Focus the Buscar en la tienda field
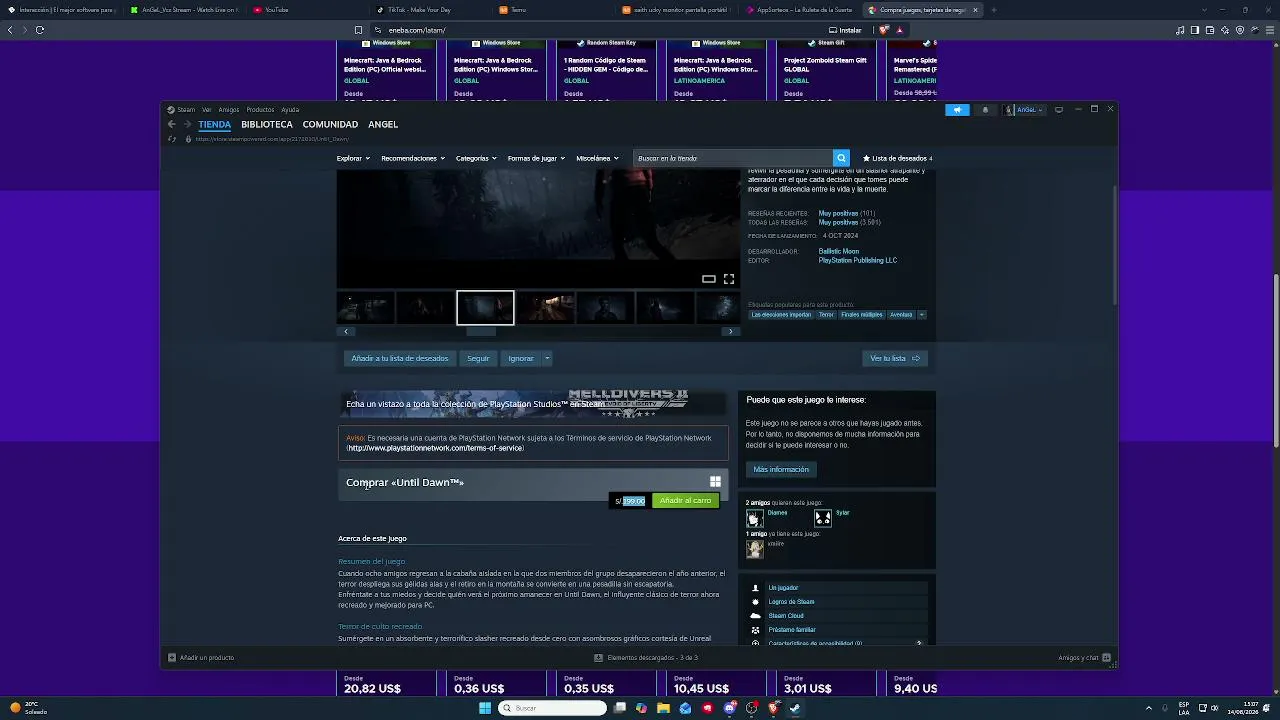 pyautogui.click(x=733, y=158)
